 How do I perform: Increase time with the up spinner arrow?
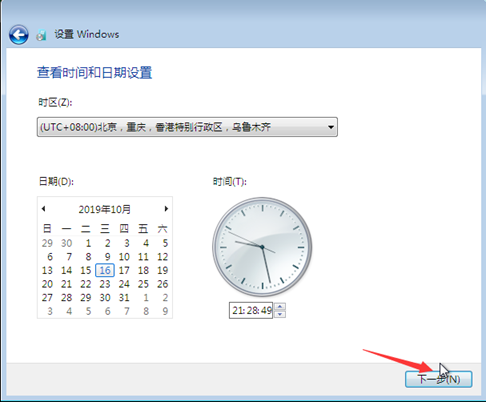pos(280,307)
